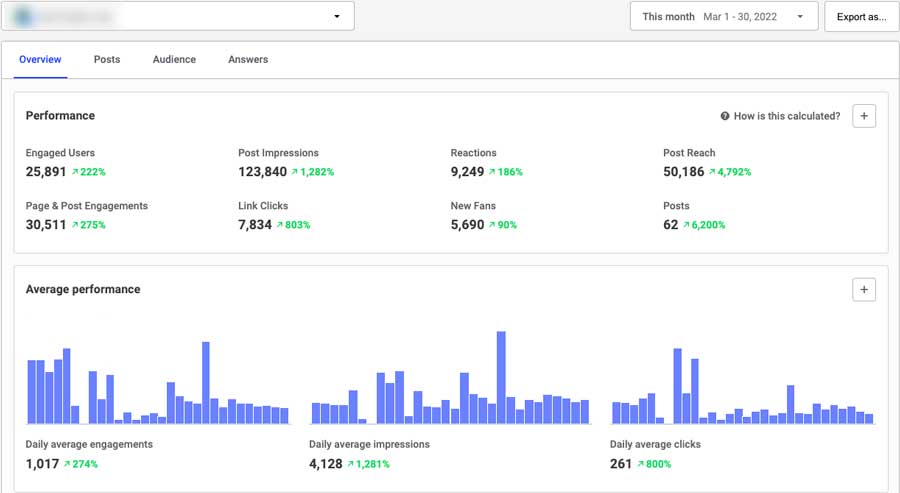This screenshot has width=900, height=493.
Task: Open the Audience tab
Action: pyautogui.click(x=174, y=60)
